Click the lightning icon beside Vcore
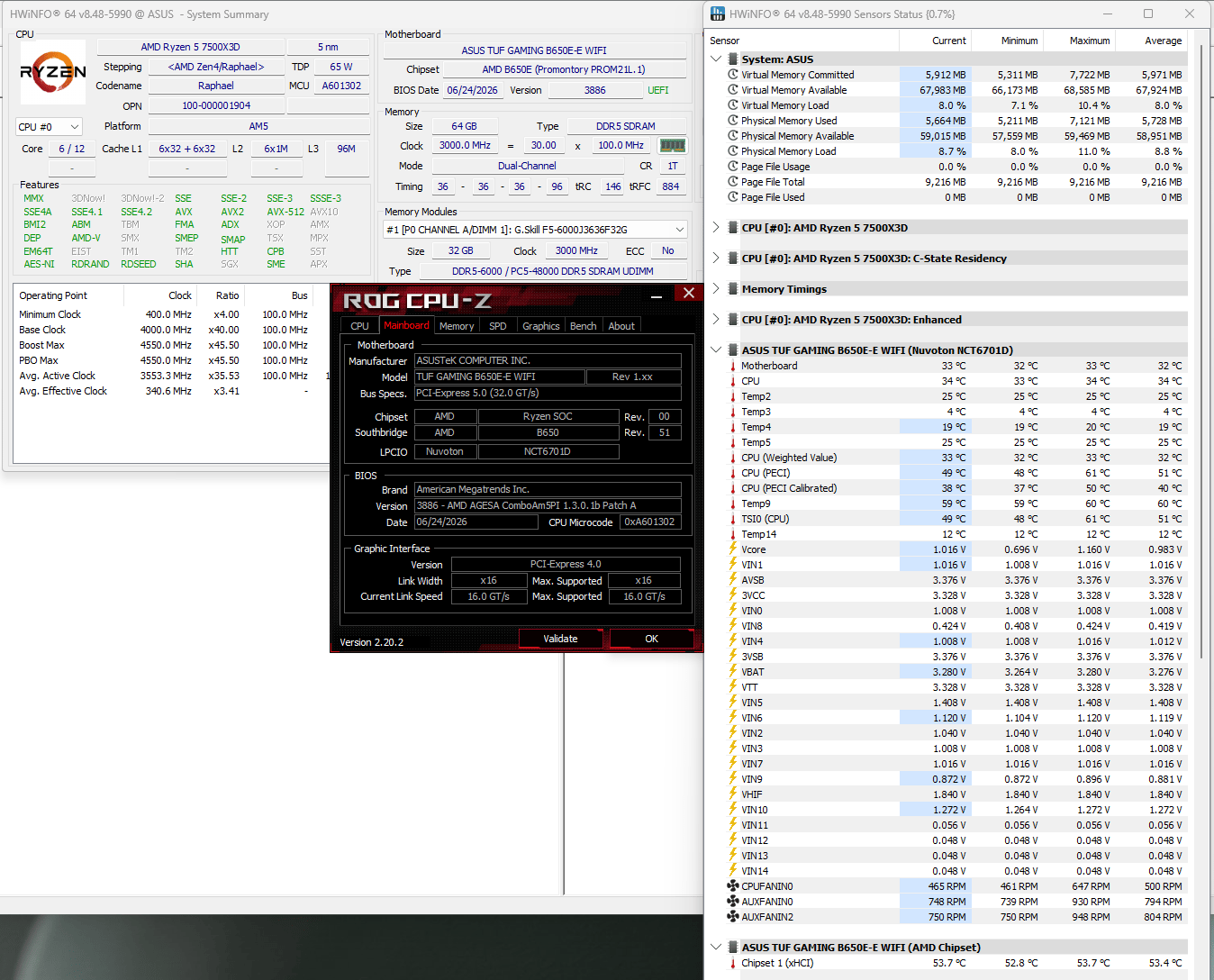Screen dimensions: 1214x980 [x=733, y=549]
